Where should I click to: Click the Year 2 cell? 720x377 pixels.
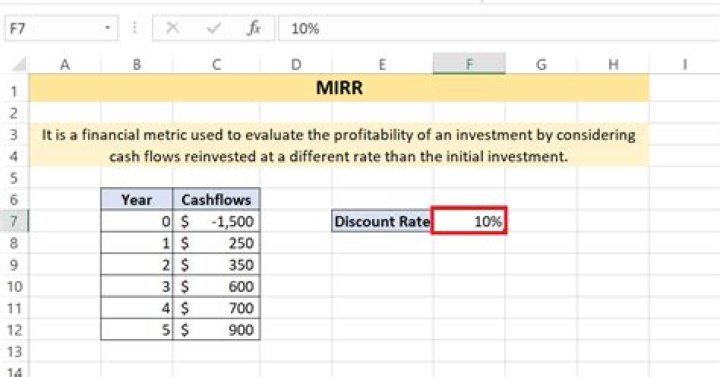[136, 264]
